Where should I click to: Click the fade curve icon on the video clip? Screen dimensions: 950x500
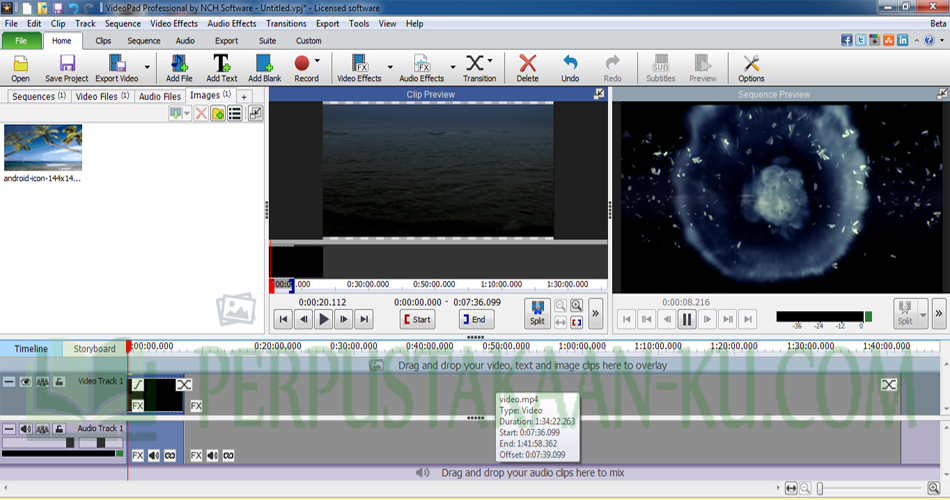pyautogui.click(x=138, y=384)
